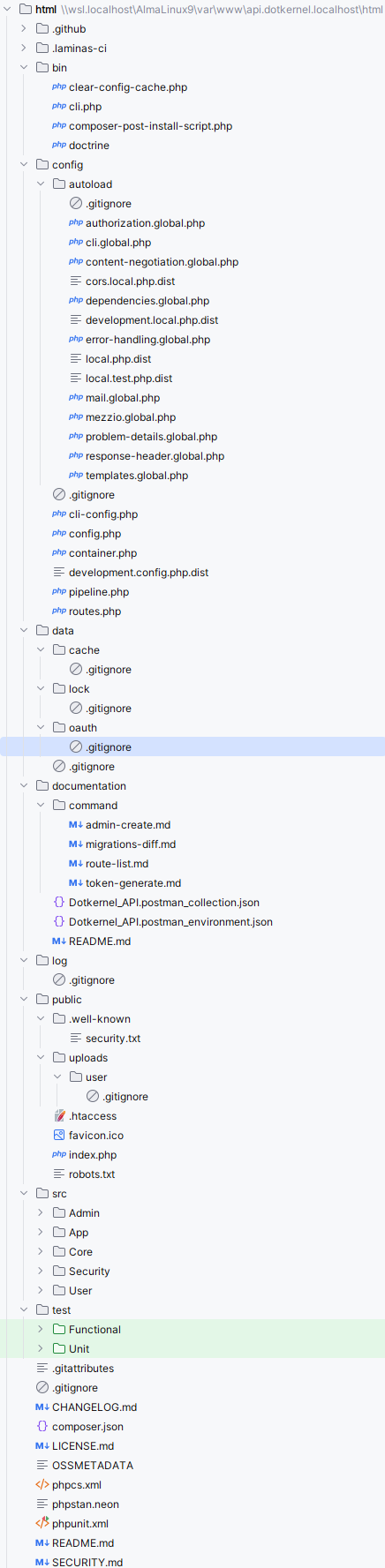Click the phpunit.xml file icon

42,1524
